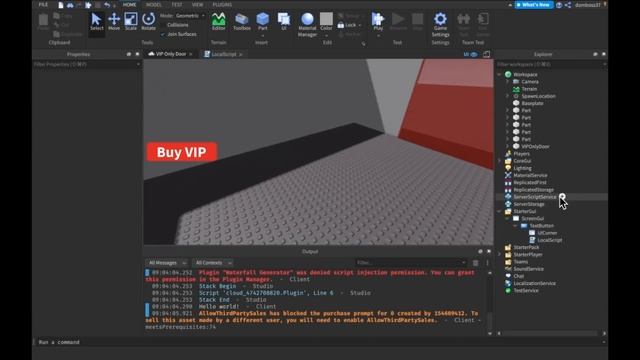Open the Toolbox panel
Screen dimensions: 640x360
[x=242, y=22]
